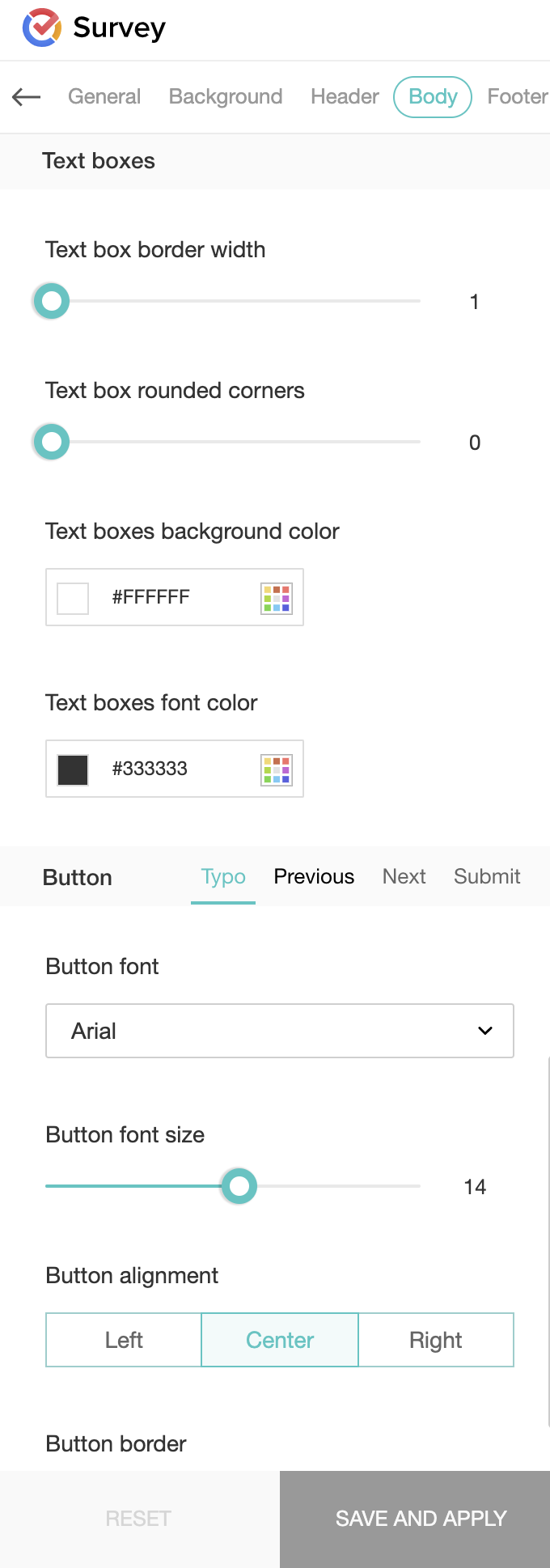Screen dimensions: 550x1568
Task: Open the Button font Arial dropdown
Action: [x=280, y=1031]
